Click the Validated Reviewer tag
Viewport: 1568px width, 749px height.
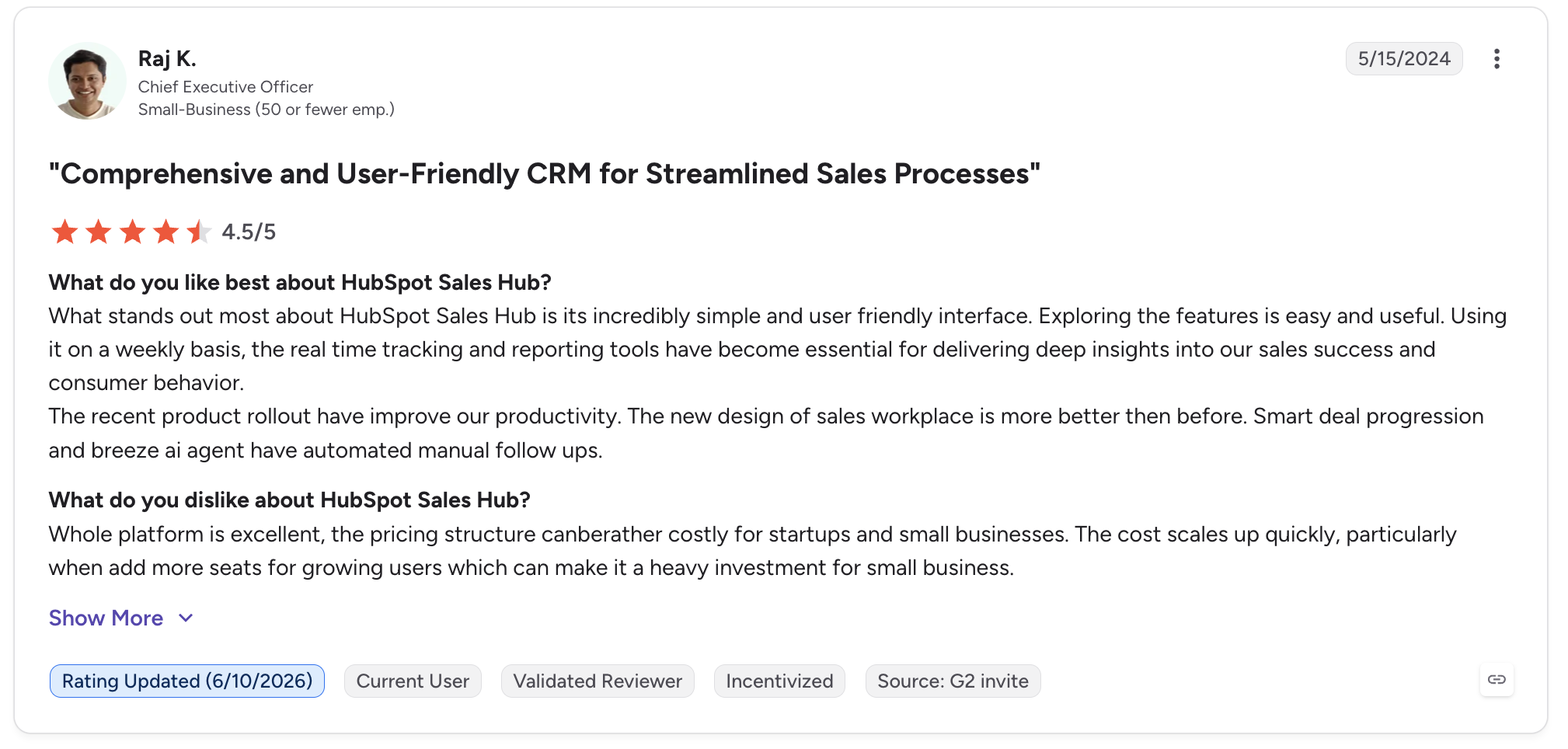point(598,681)
